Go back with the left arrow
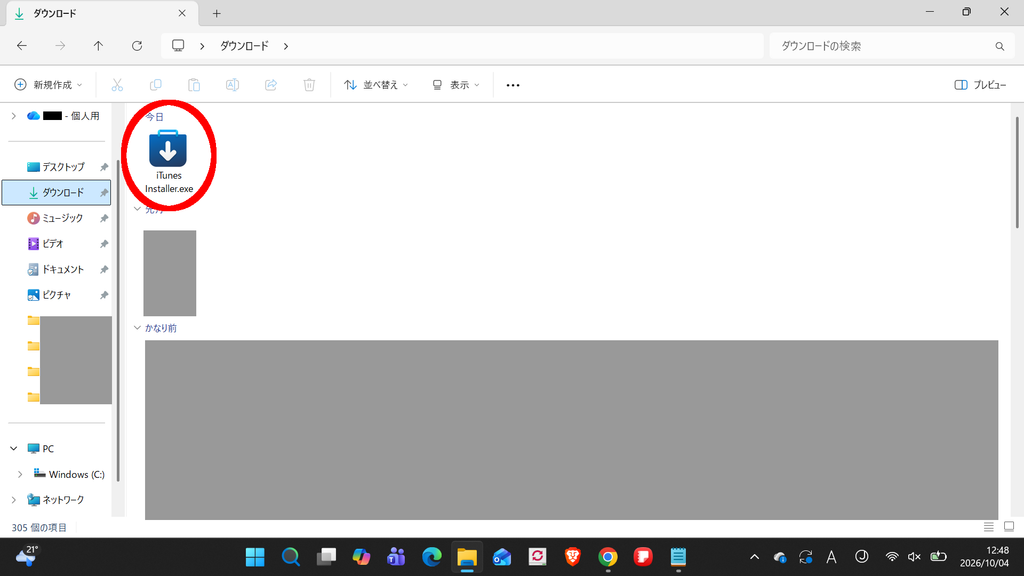 tap(22, 46)
